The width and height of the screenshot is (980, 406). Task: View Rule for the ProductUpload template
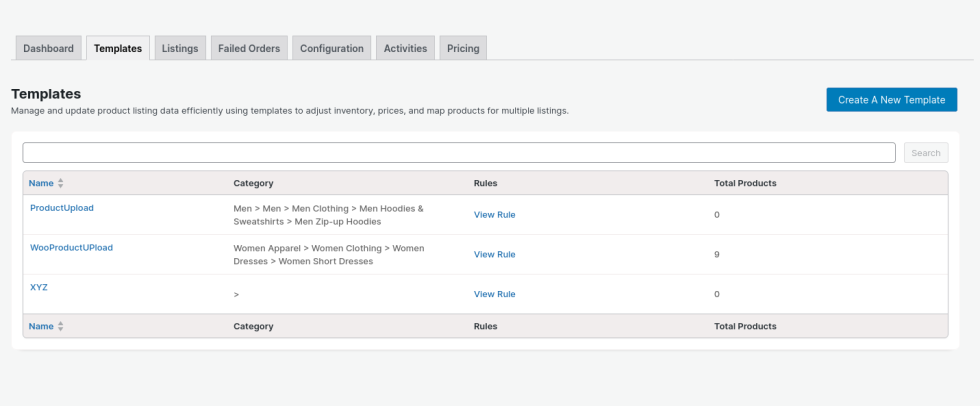click(x=494, y=215)
